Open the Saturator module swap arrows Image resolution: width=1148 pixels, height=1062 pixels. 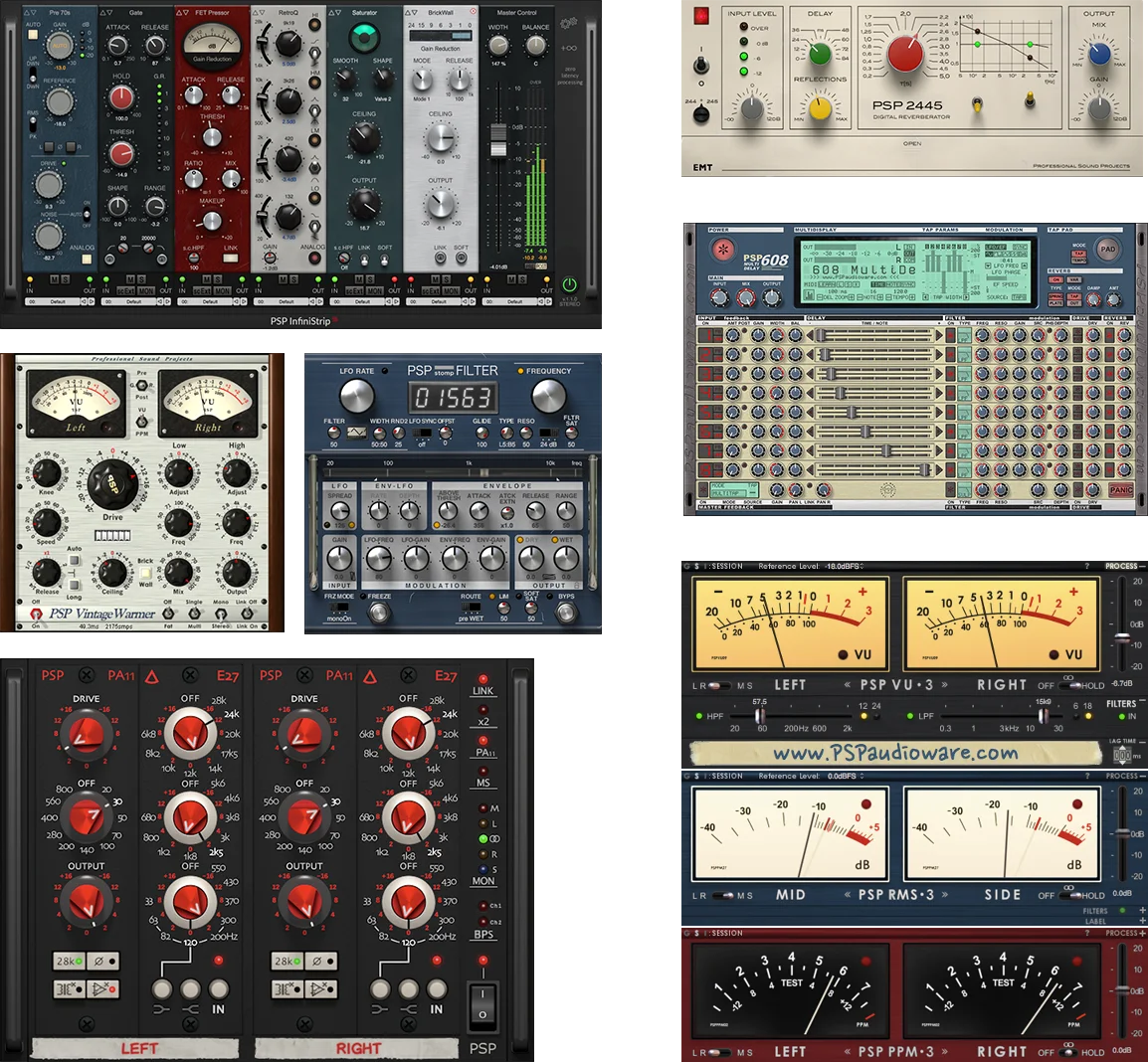click(334, 13)
